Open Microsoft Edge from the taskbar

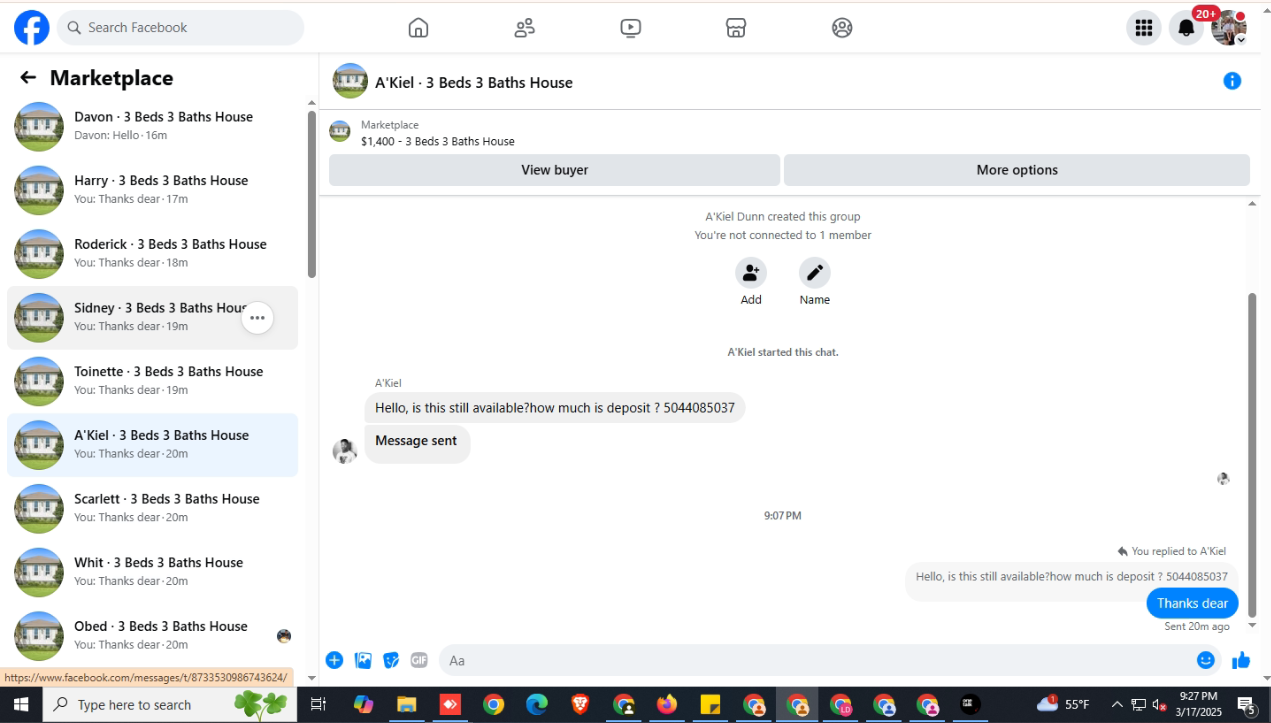[x=537, y=704]
